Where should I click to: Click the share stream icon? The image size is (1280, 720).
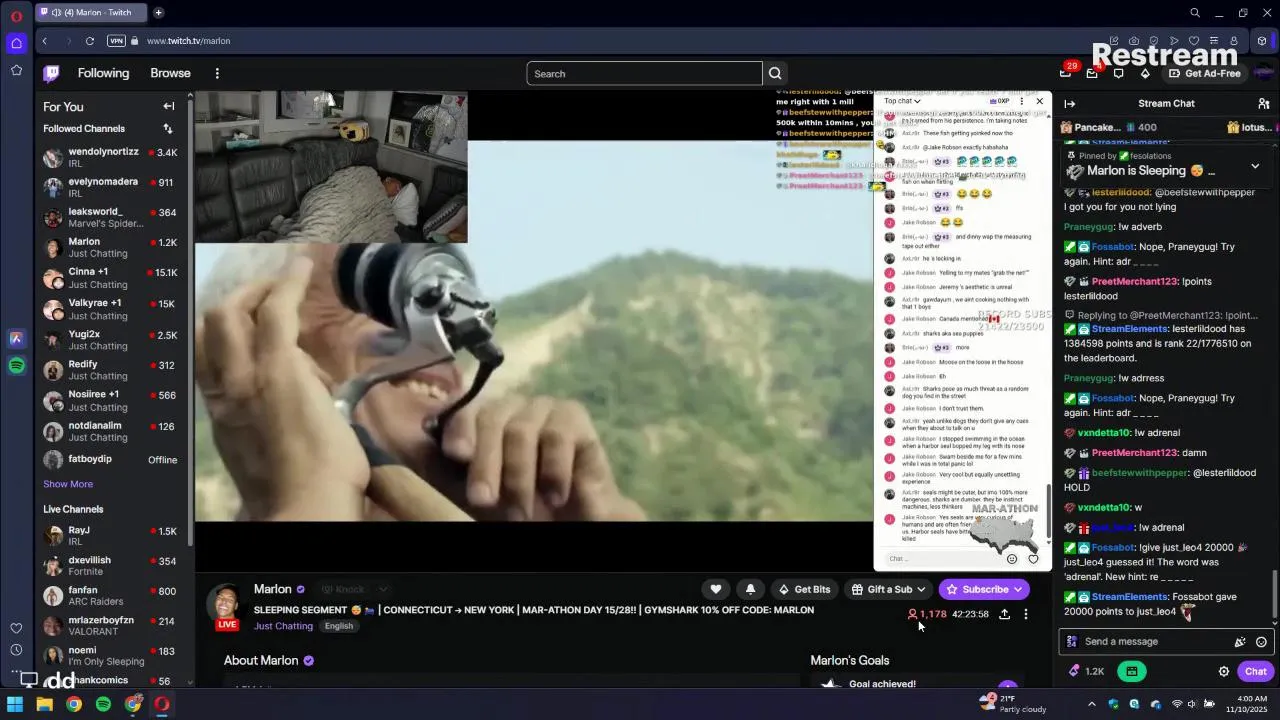coord(1004,614)
